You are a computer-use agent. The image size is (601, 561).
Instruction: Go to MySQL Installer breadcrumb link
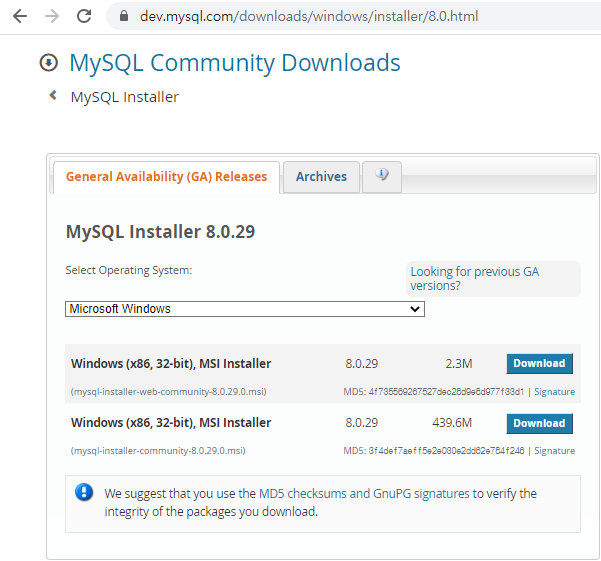point(125,97)
